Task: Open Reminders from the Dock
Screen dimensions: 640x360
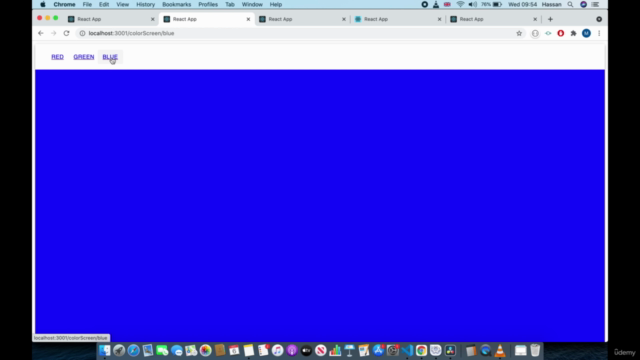Action: (263, 350)
